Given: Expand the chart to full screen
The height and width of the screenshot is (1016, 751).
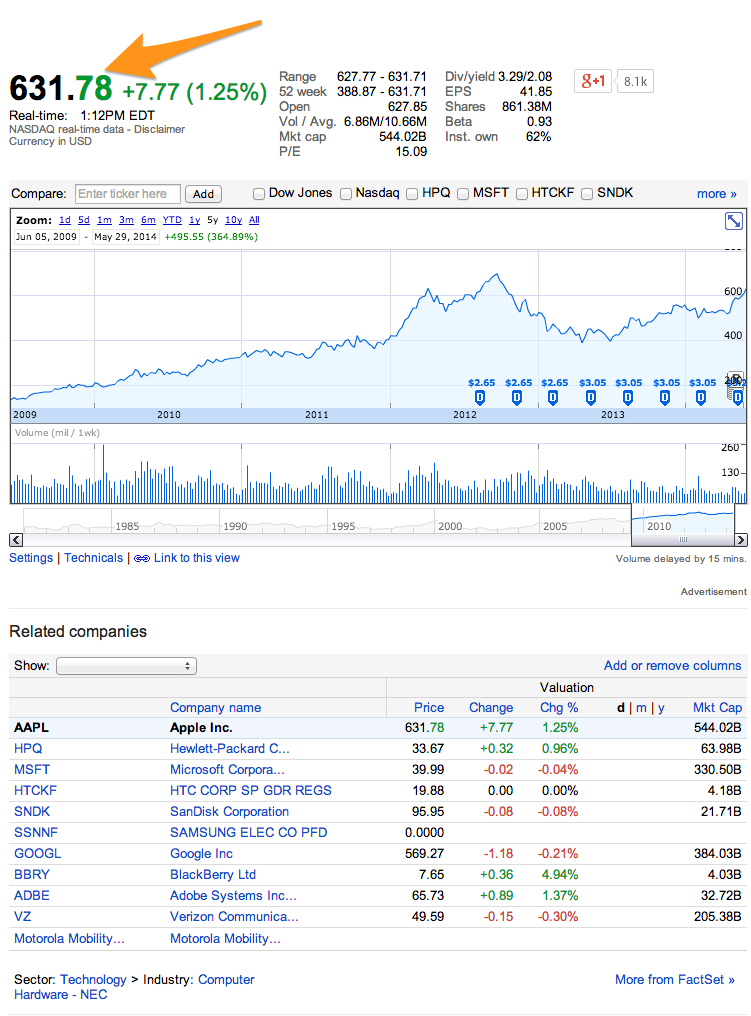Looking at the screenshot, I should [733, 221].
